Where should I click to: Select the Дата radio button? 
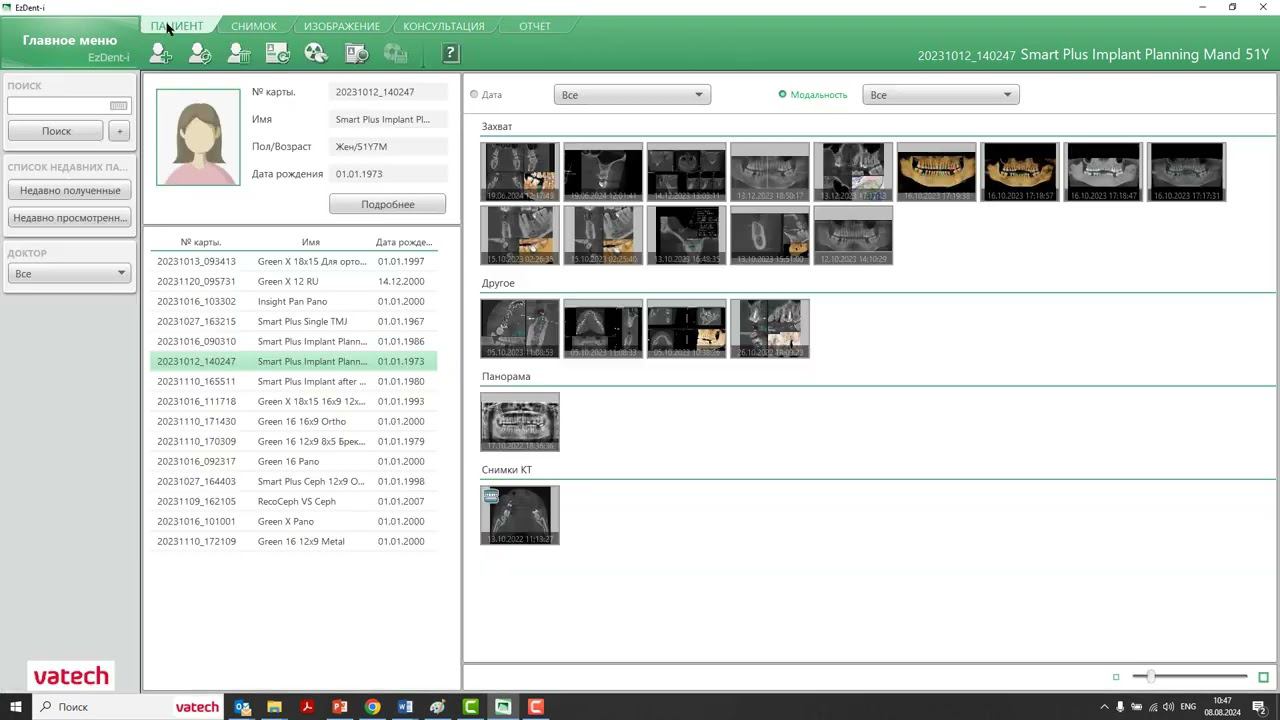point(474,95)
